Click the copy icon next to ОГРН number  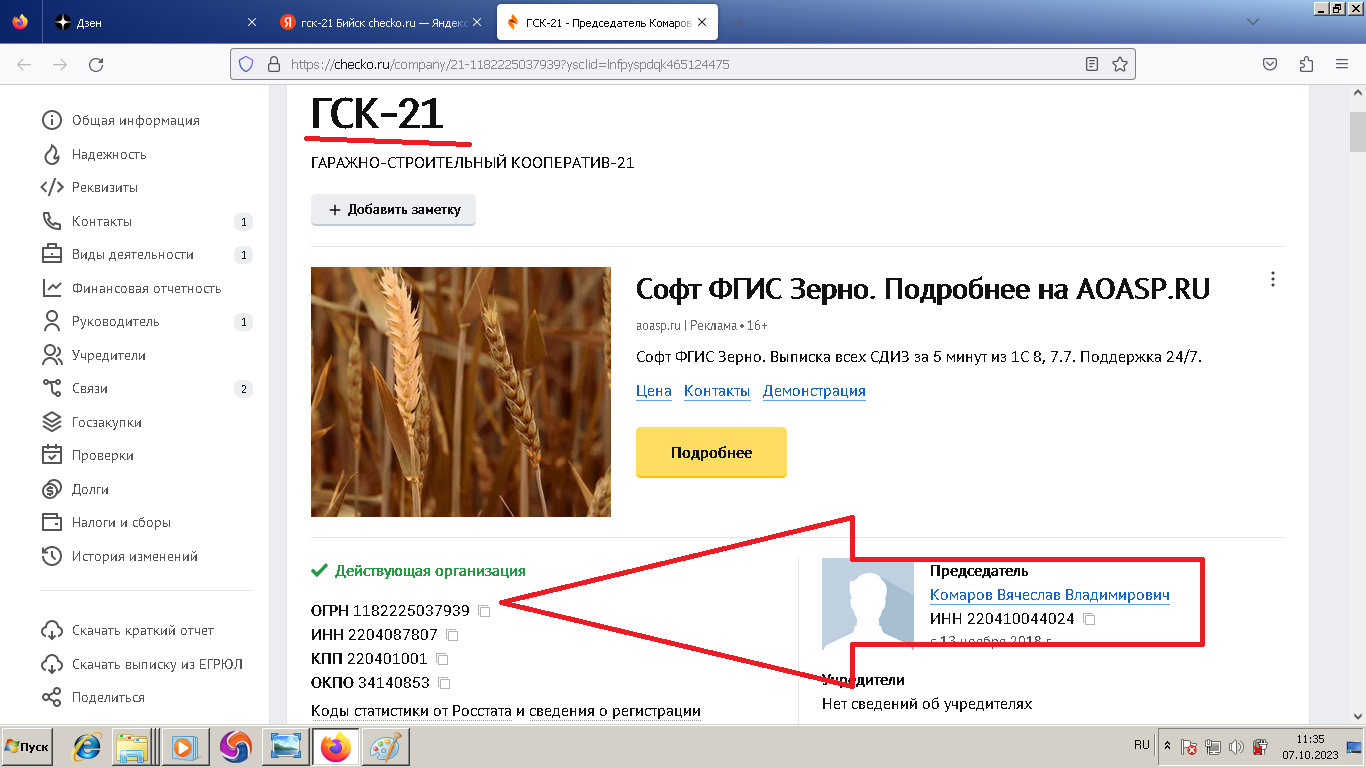coord(484,611)
